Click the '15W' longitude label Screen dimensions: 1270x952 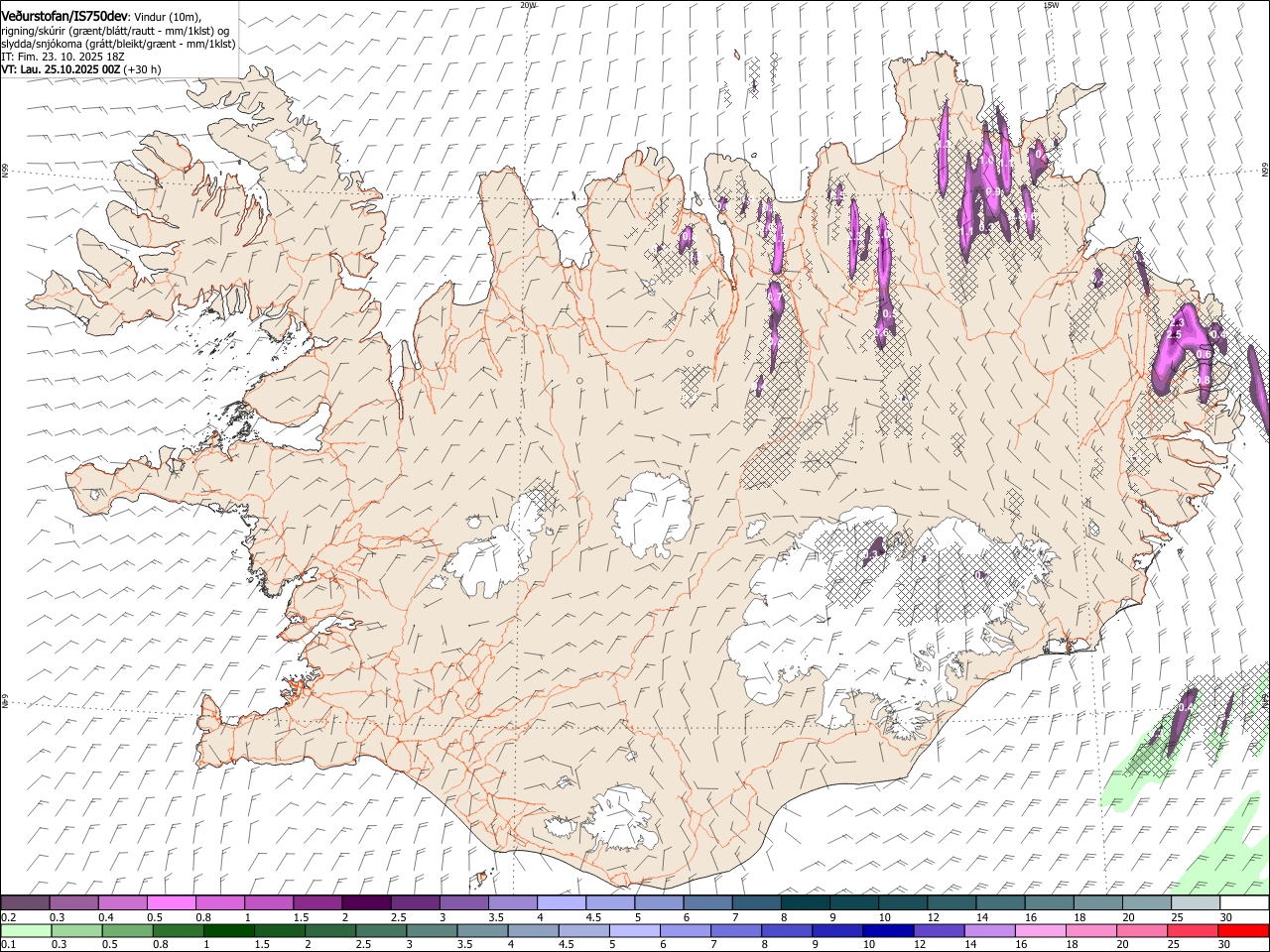point(1051,5)
